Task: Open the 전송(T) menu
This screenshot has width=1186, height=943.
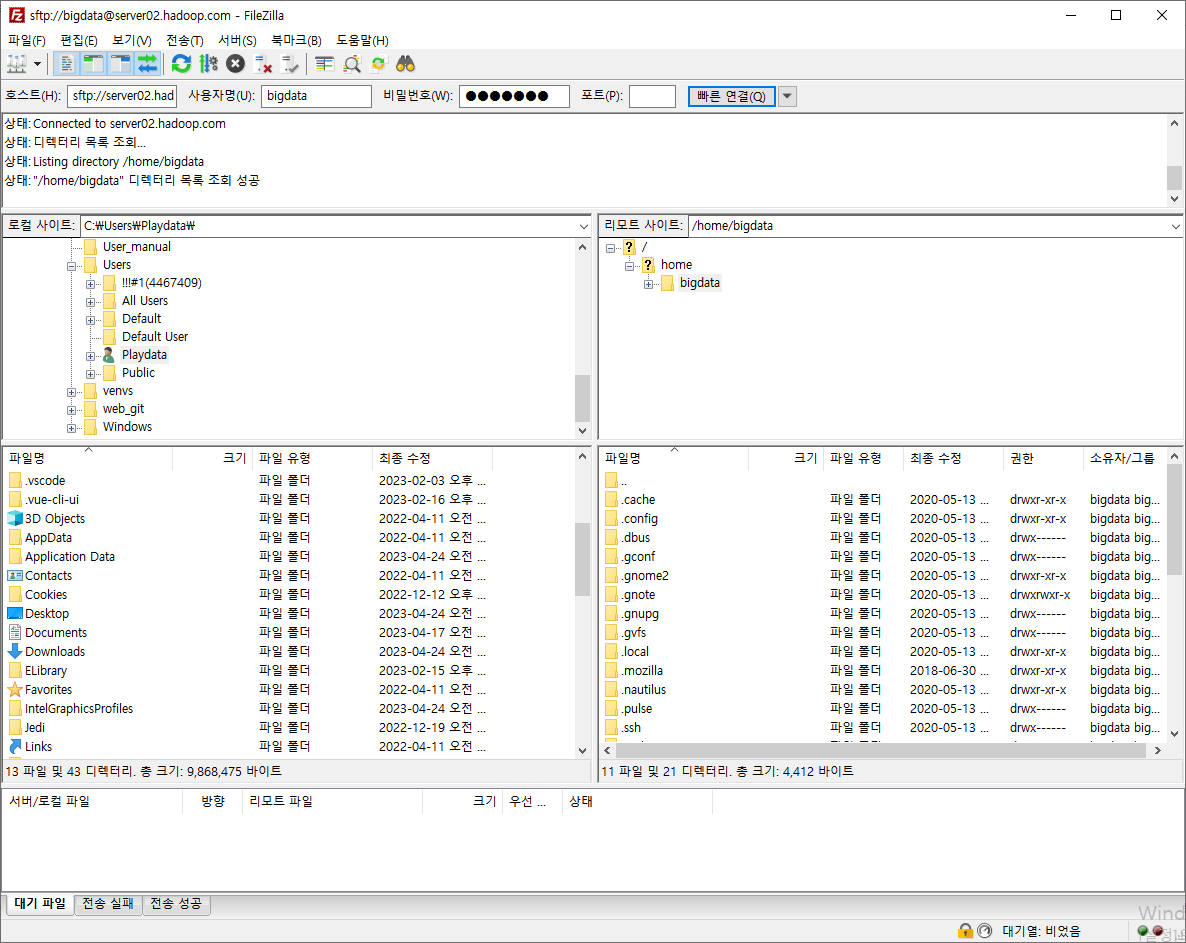Action: click(x=185, y=40)
